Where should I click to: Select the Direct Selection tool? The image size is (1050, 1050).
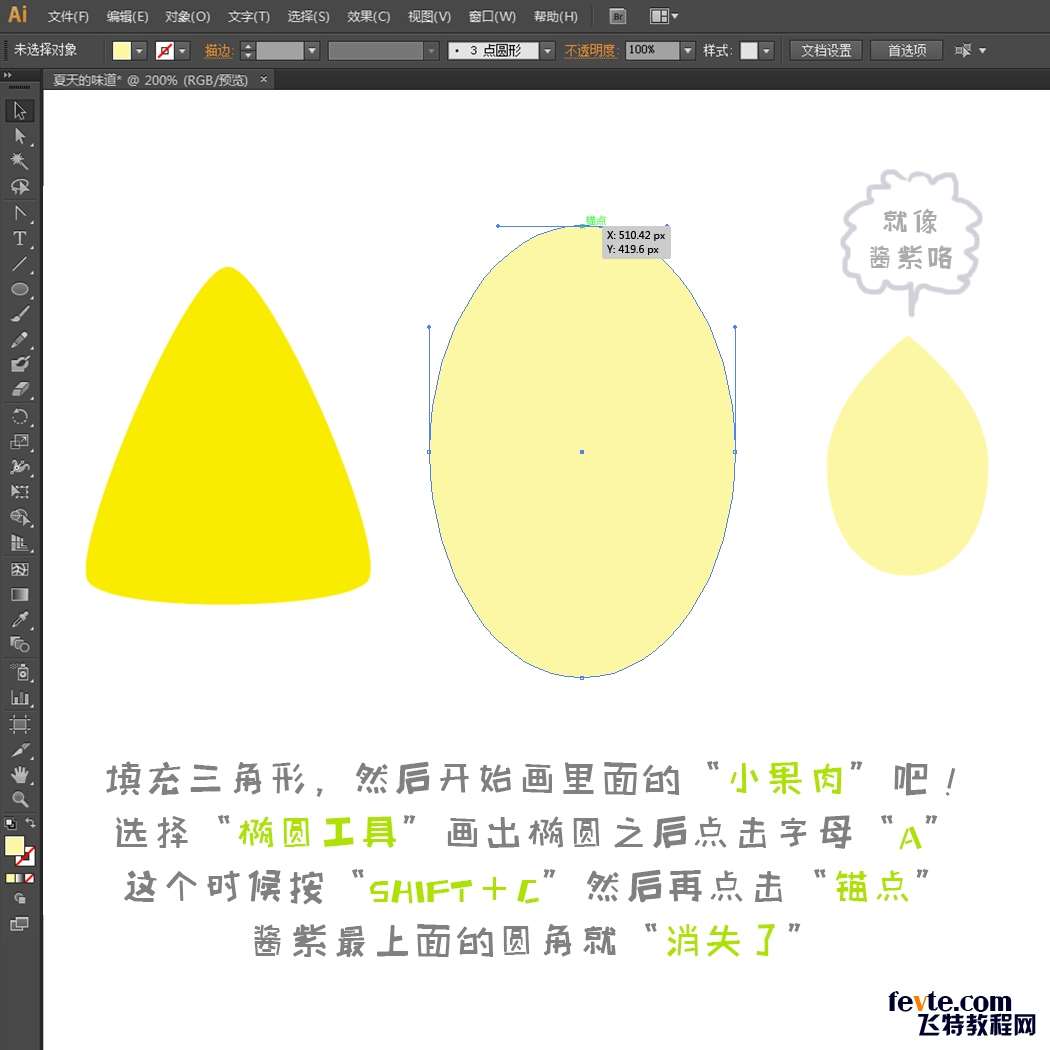pos(19,136)
